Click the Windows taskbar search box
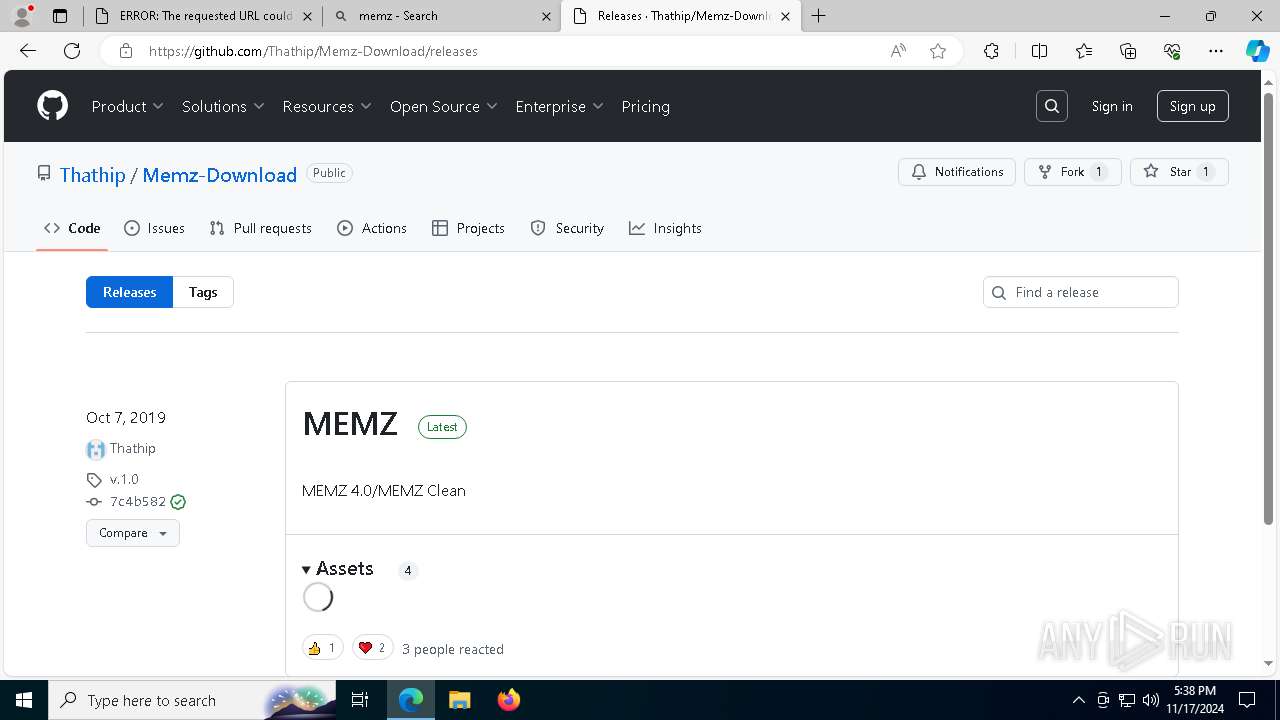Image resolution: width=1280 pixels, height=720 pixels. pyautogui.click(x=190, y=700)
